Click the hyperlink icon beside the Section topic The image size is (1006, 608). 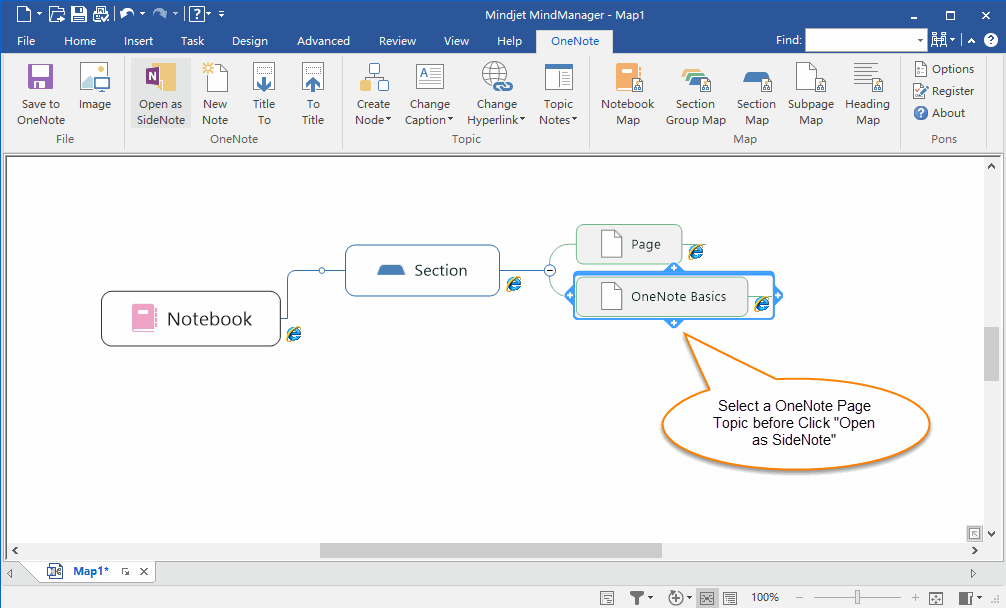tap(514, 283)
